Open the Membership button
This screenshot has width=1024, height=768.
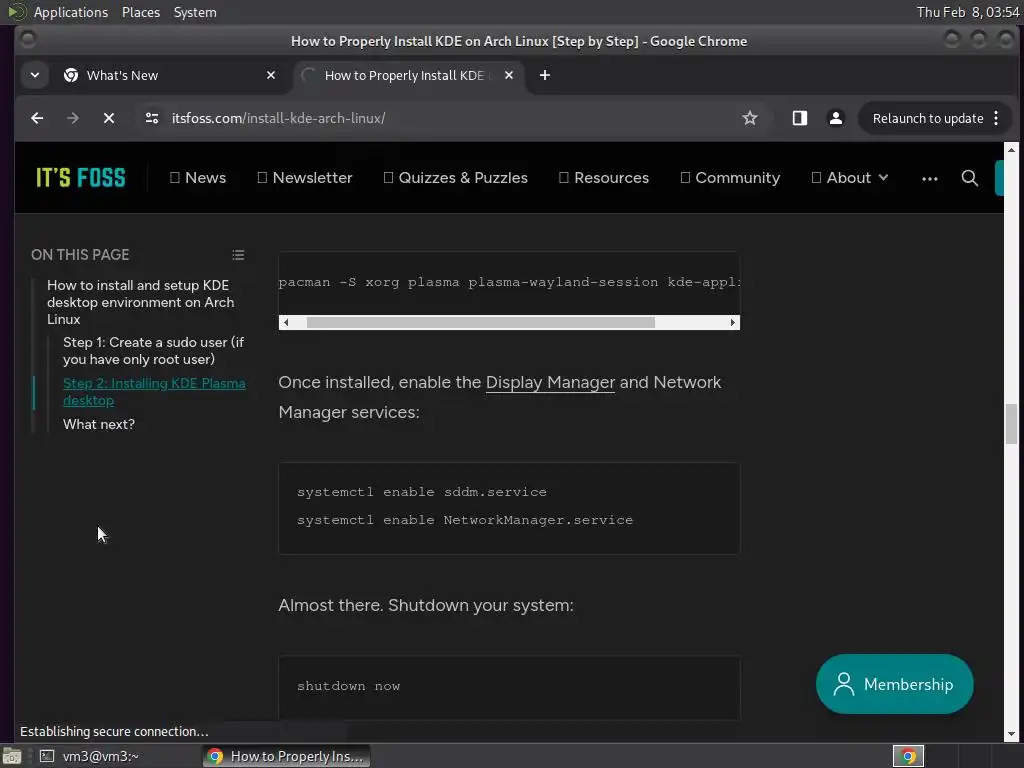point(895,684)
